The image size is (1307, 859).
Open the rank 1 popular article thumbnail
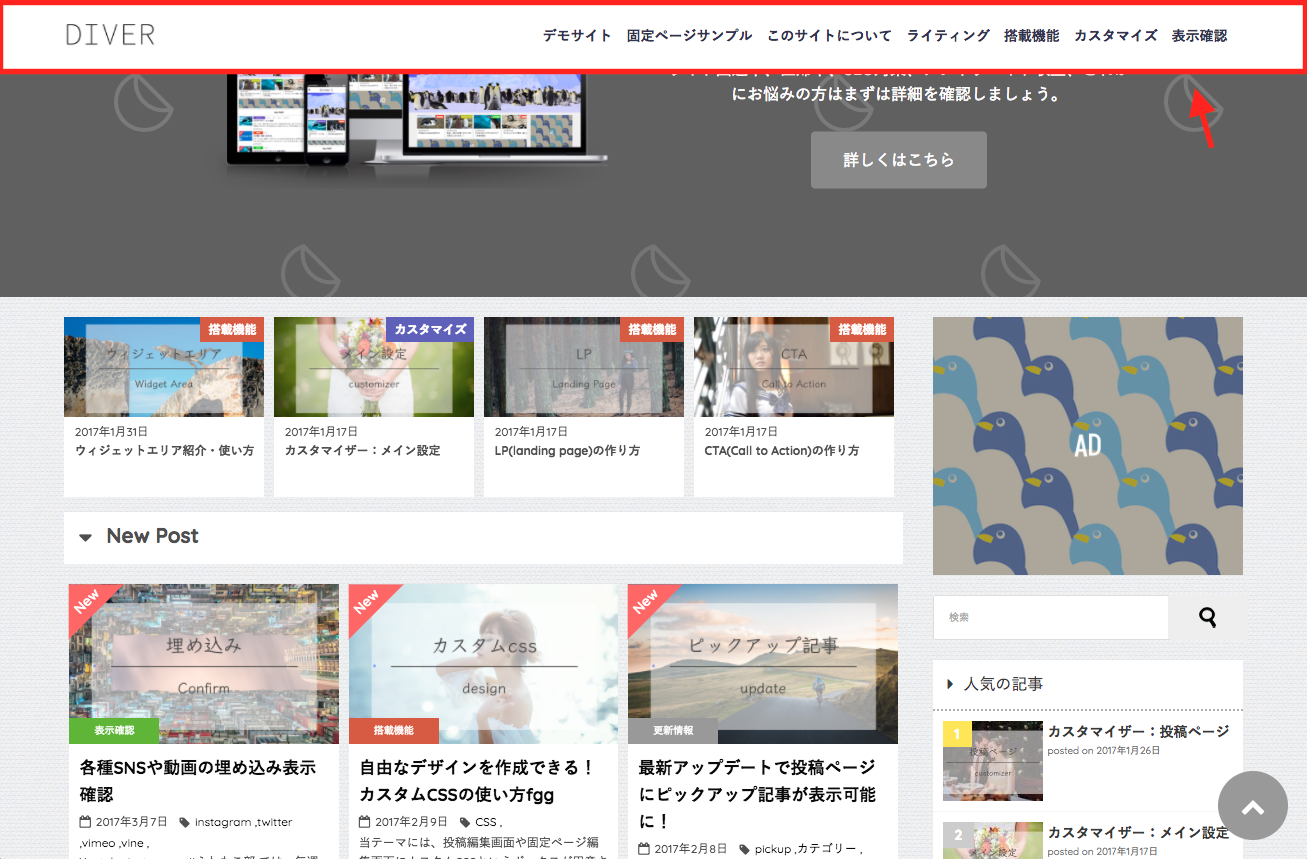coord(993,761)
